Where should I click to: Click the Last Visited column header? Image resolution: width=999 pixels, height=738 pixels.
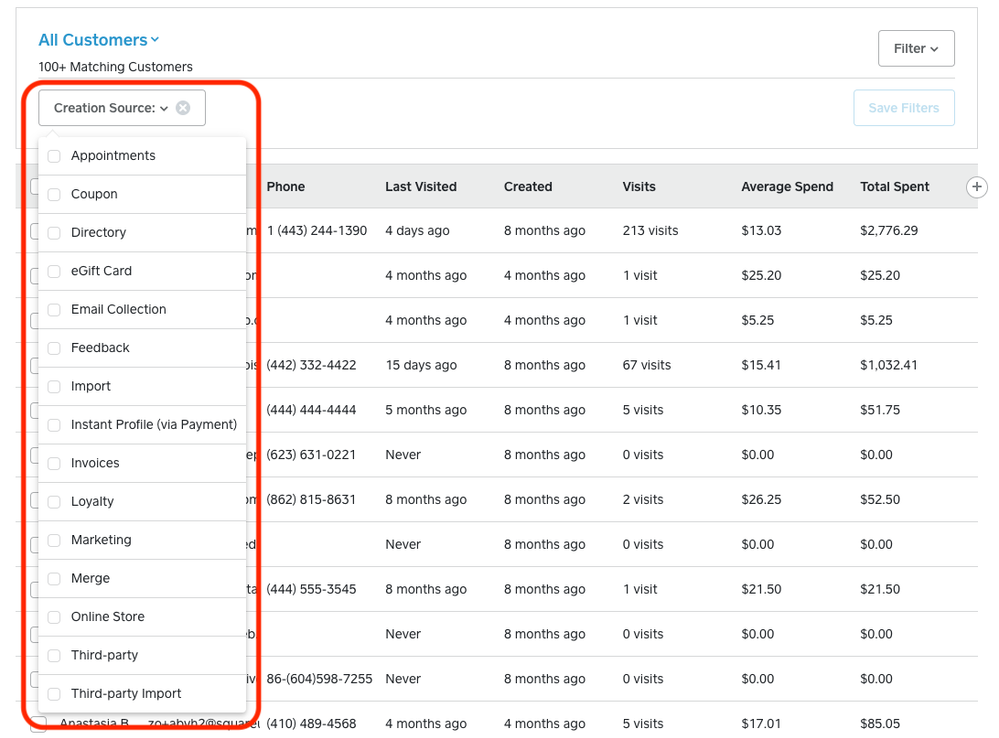(x=420, y=187)
